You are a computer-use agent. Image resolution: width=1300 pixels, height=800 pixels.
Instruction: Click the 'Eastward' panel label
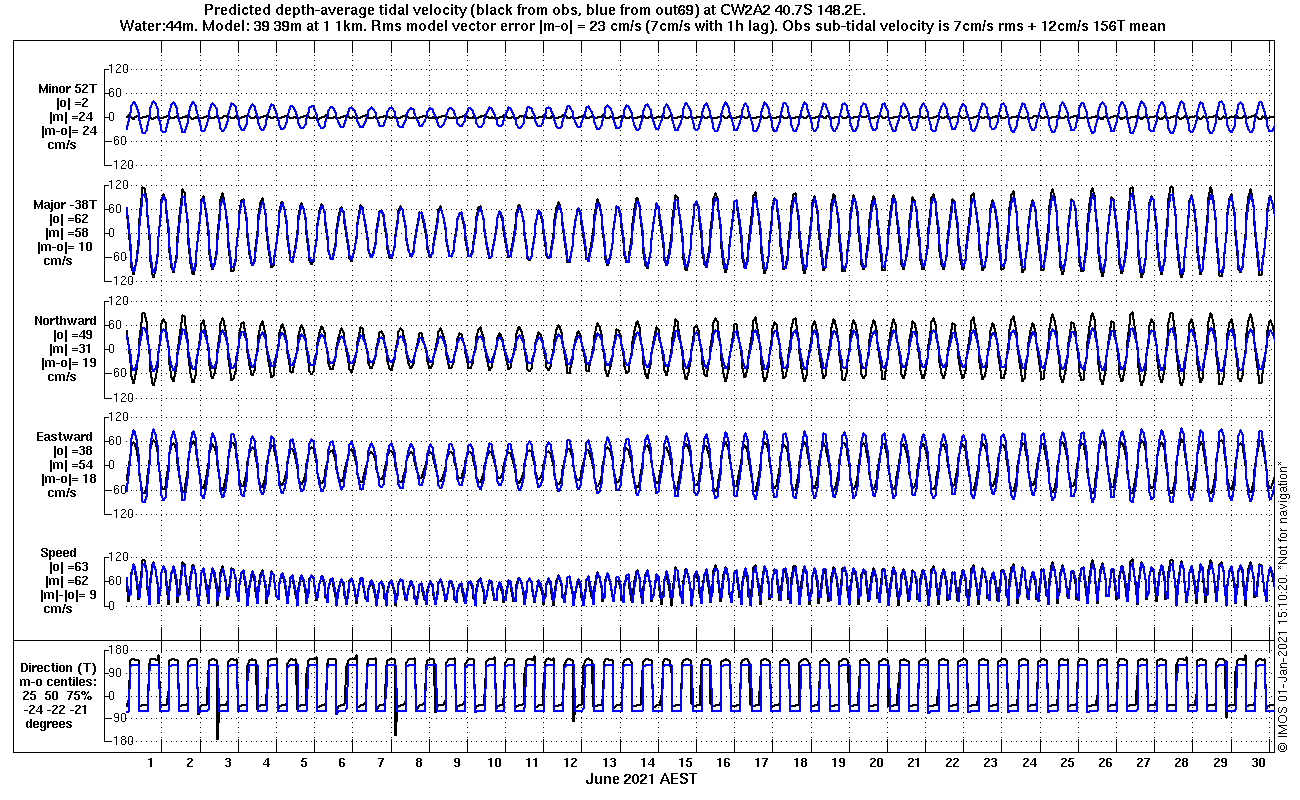pyautogui.click(x=65, y=437)
